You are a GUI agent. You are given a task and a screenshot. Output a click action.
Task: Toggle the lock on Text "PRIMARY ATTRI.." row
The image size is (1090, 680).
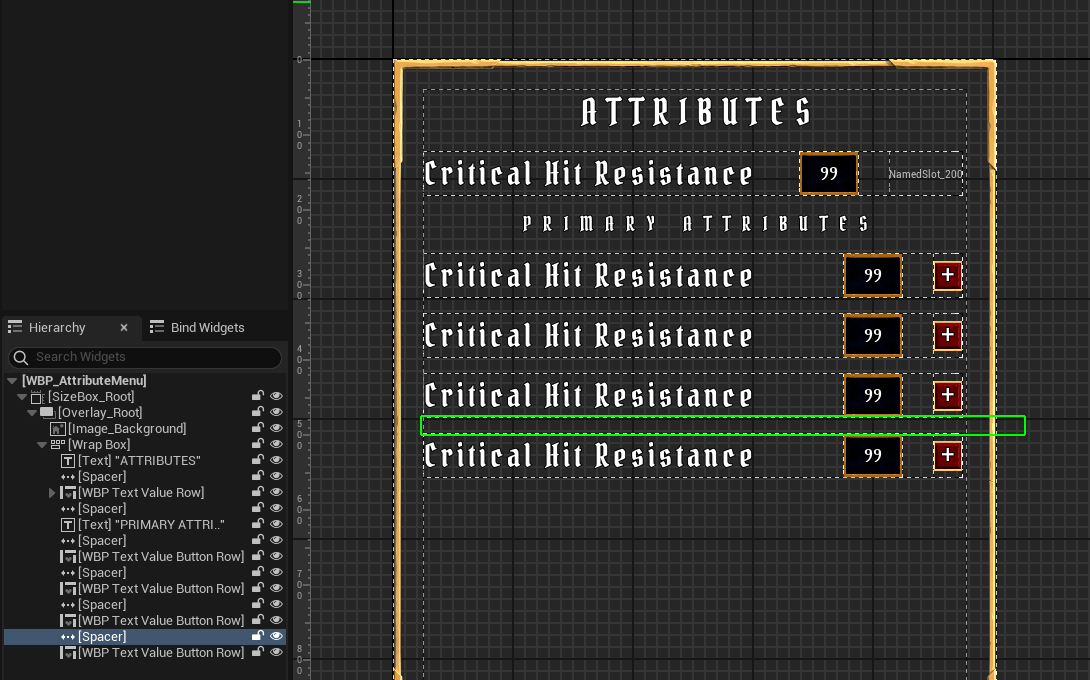pos(257,524)
